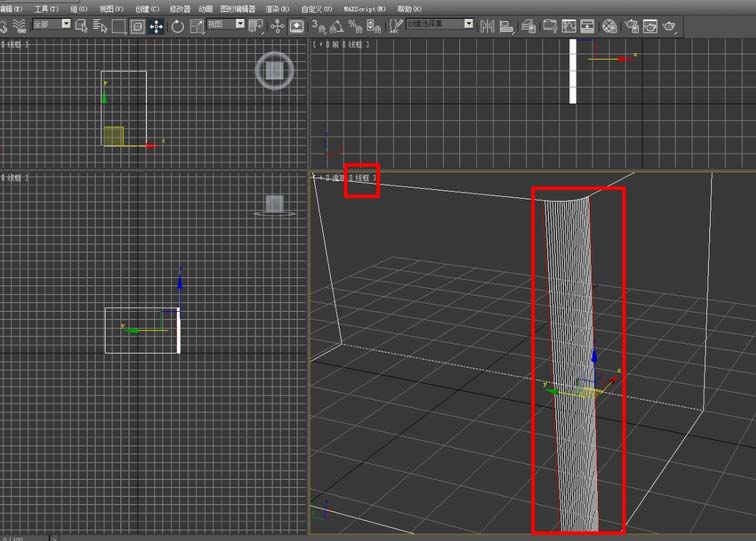Activate the Select and Rotate tool
The width and height of the screenshot is (756, 541).
[178, 26]
